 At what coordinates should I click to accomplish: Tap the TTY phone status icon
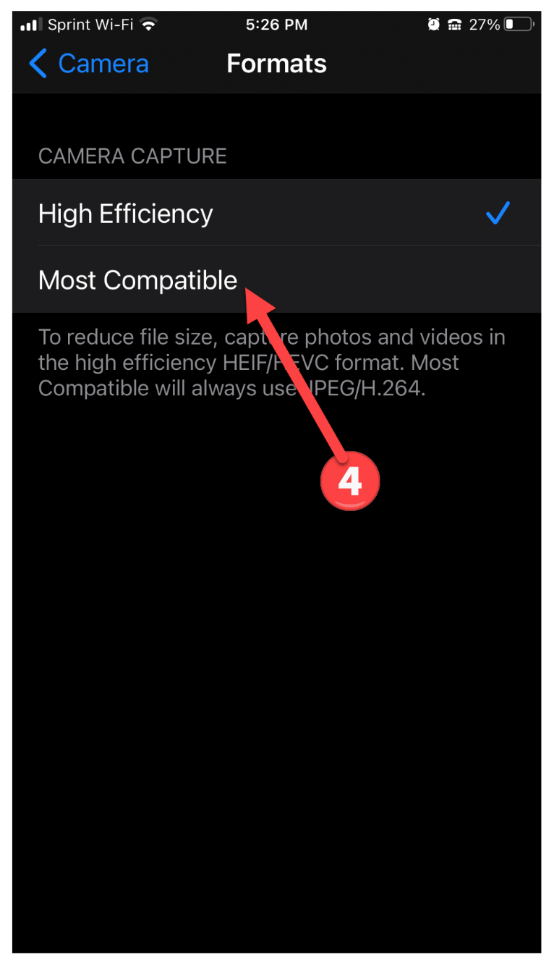(455, 25)
